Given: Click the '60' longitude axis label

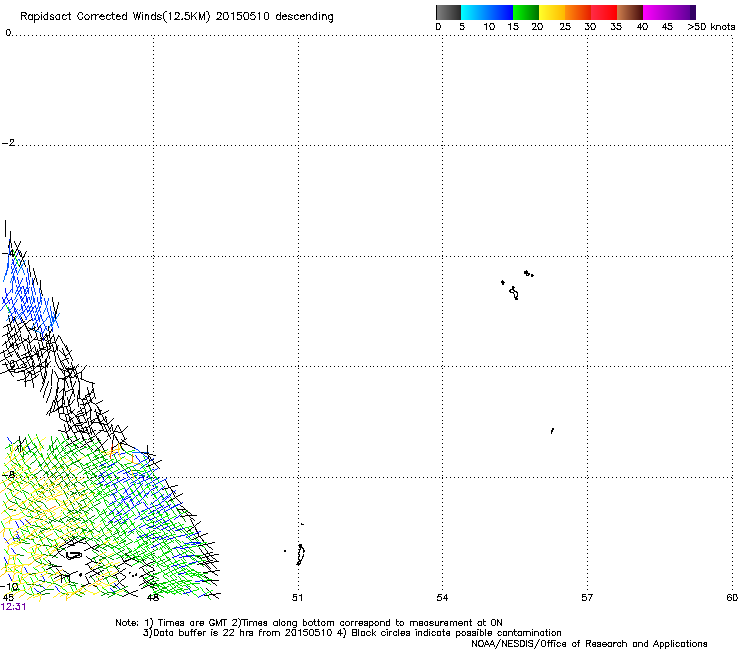Looking at the screenshot, I should 732,598.
